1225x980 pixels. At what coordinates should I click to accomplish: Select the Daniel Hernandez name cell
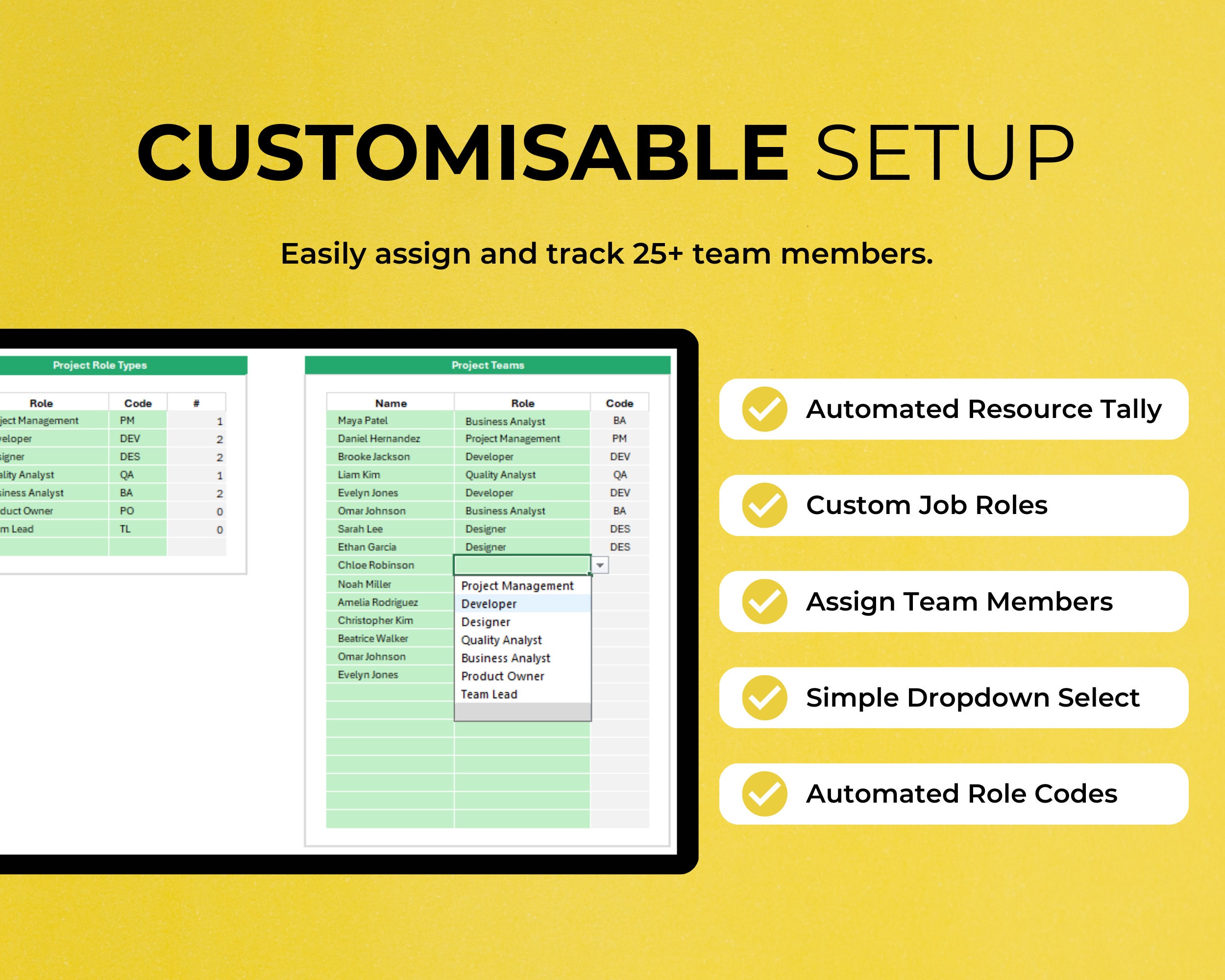(x=390, y=439)
